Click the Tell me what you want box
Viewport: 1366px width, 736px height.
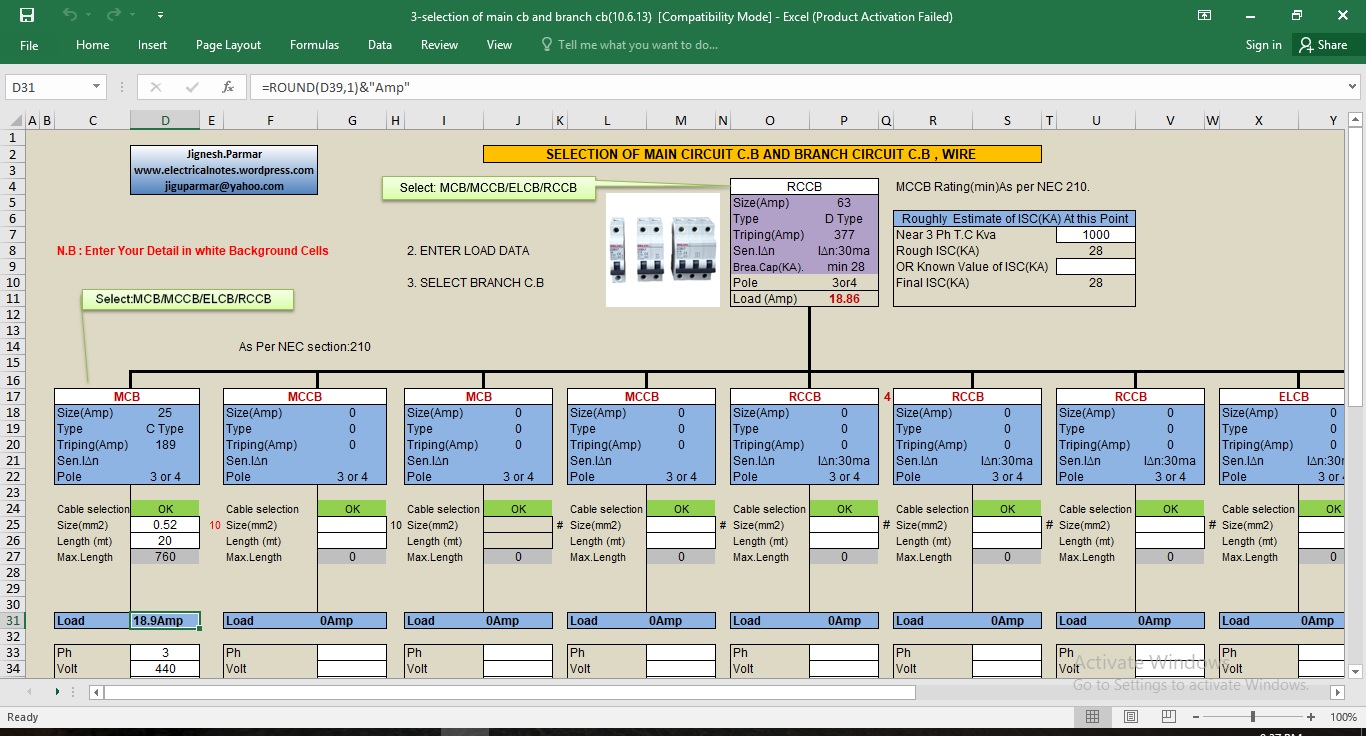pyautogui.click(x=637, y=45)
